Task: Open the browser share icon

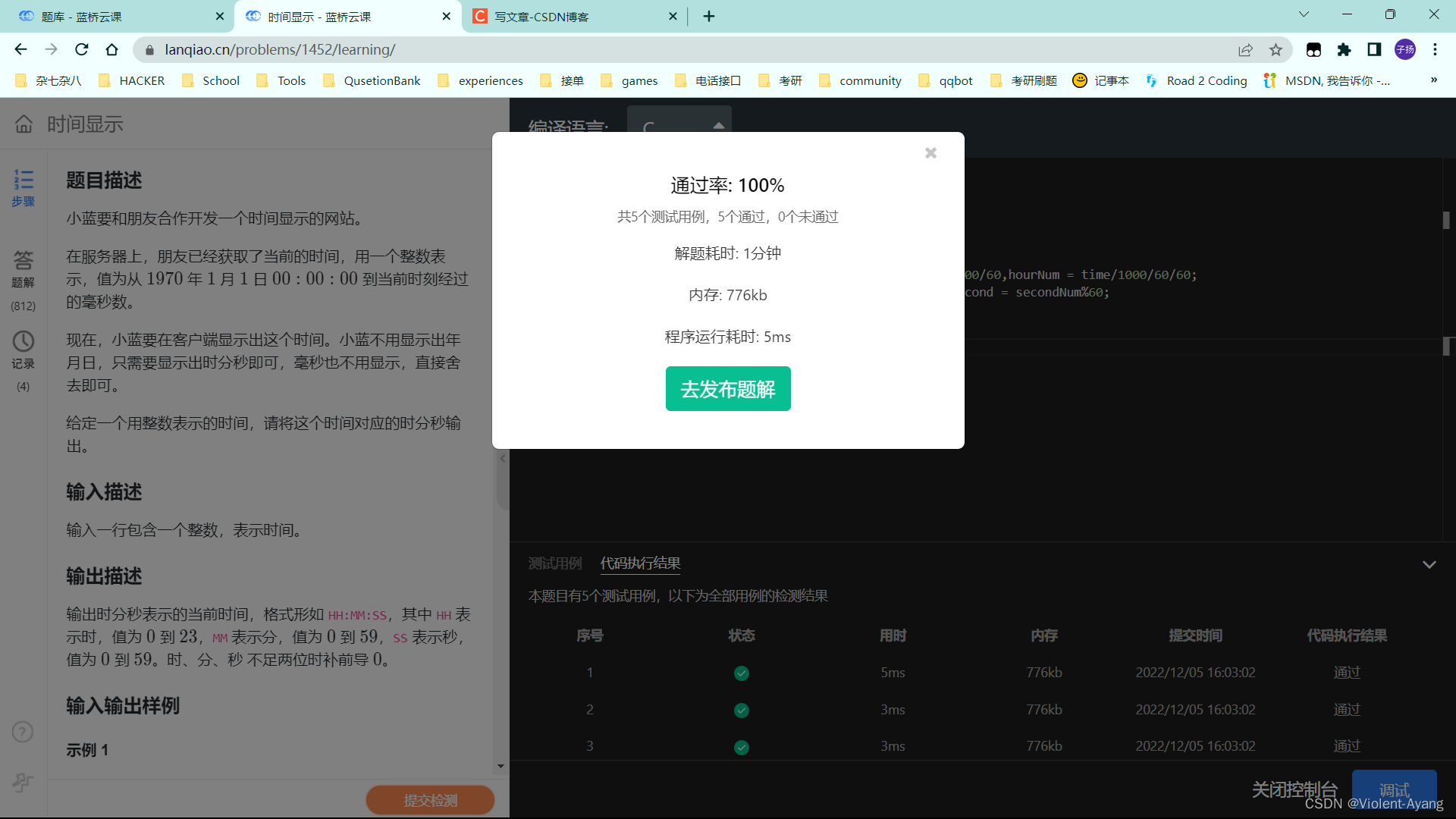Action: (1246, 49)
